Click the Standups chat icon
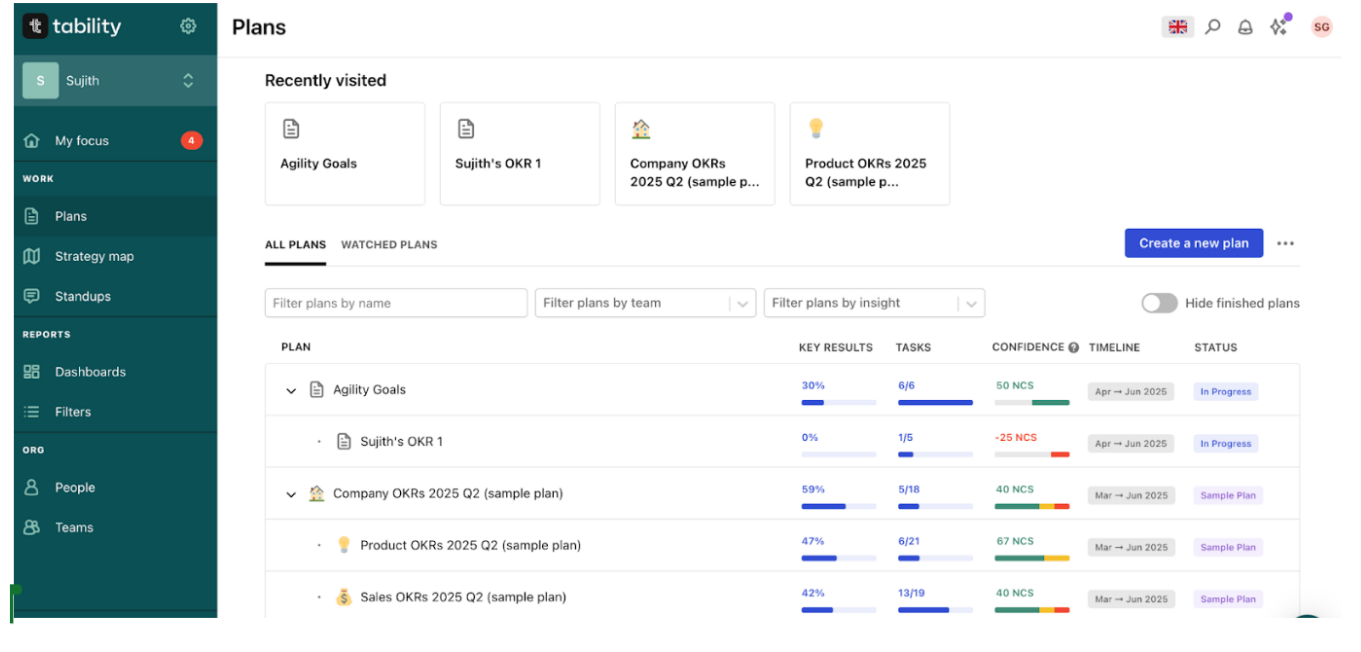1361x652 pixels. click(x=32, y=296)
